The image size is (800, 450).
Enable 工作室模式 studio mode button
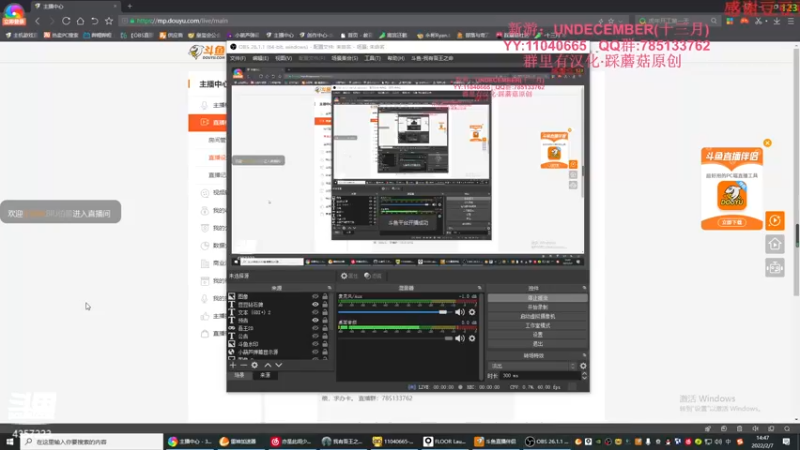(538, 326)
